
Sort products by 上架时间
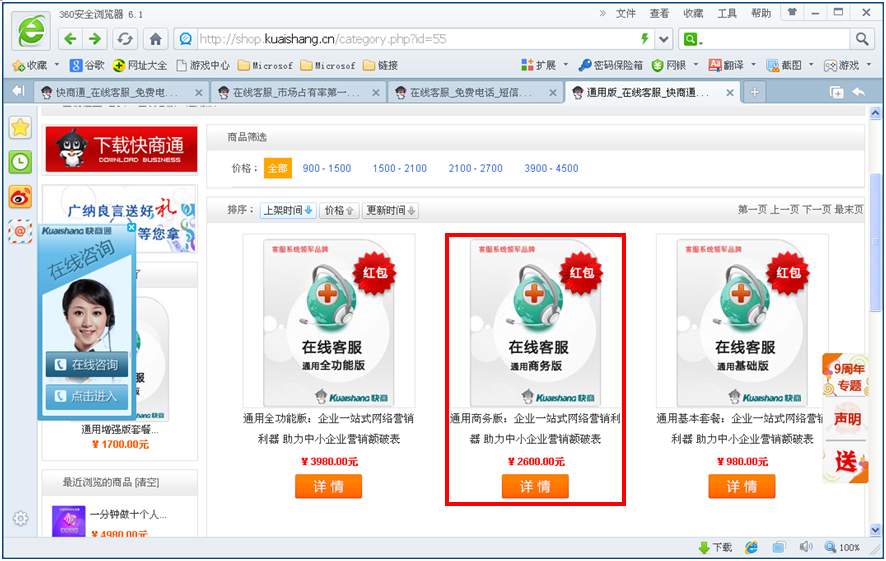287,211
